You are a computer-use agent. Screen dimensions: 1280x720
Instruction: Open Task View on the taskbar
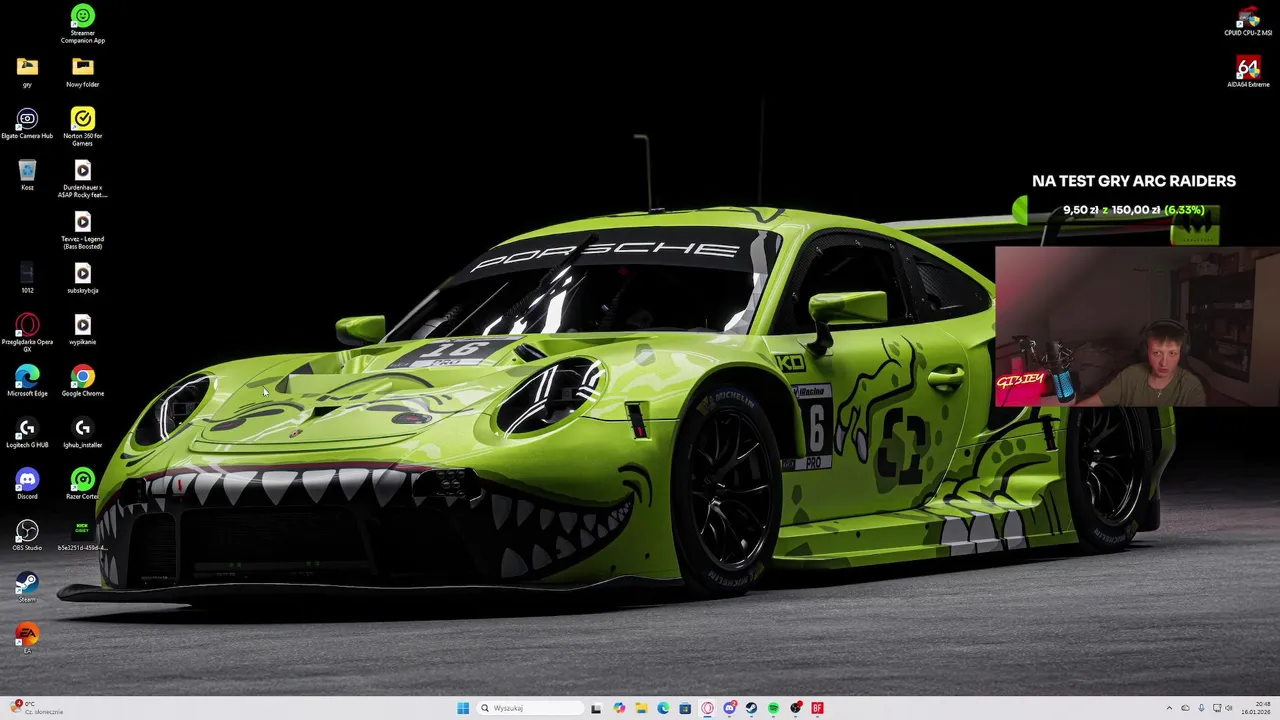tap(596, 708)
